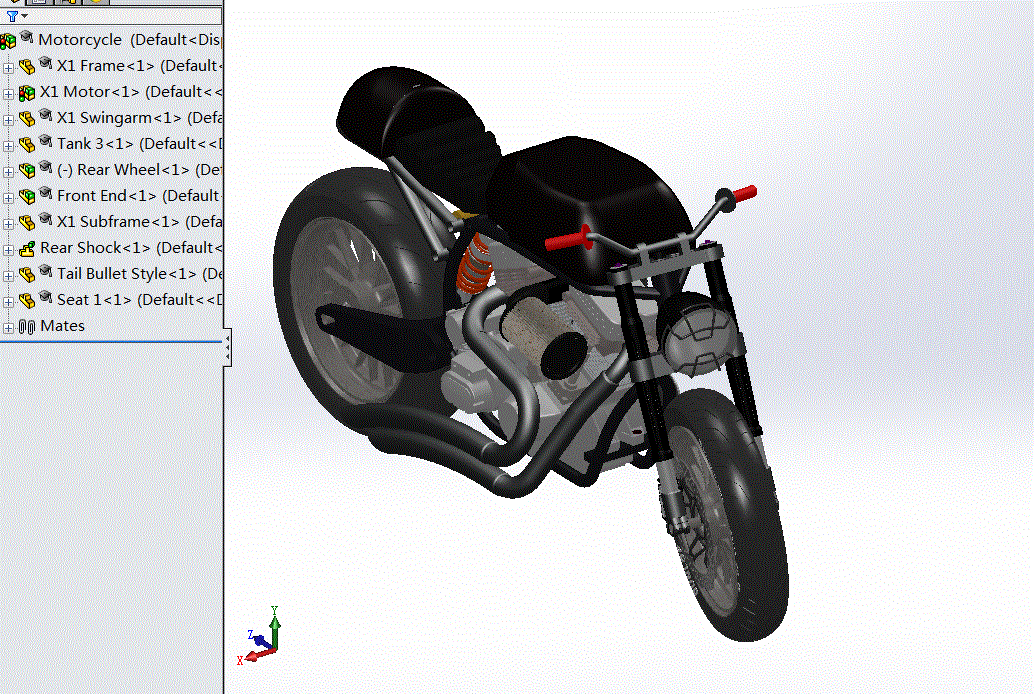The height and width of the screenshot is (694, 1034).
Task: Click the blue Z axis of triad
Action: click(x=262, y=641)
